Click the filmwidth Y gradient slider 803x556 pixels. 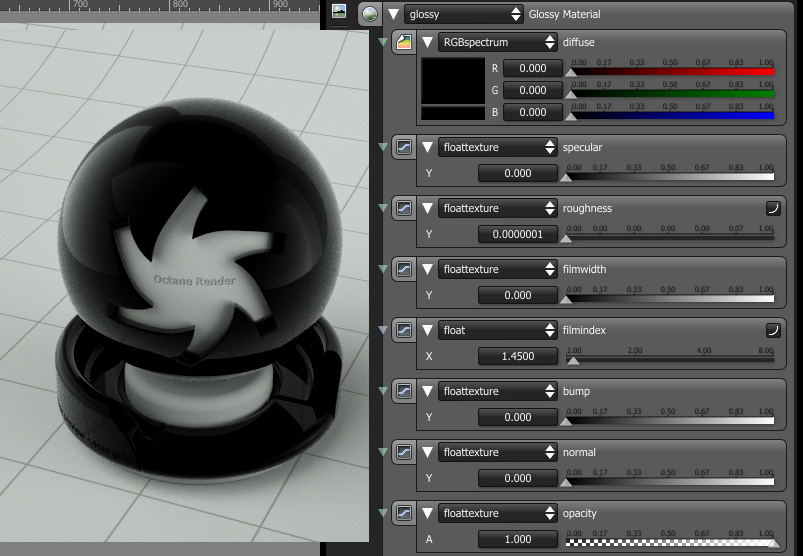[670, 298]
